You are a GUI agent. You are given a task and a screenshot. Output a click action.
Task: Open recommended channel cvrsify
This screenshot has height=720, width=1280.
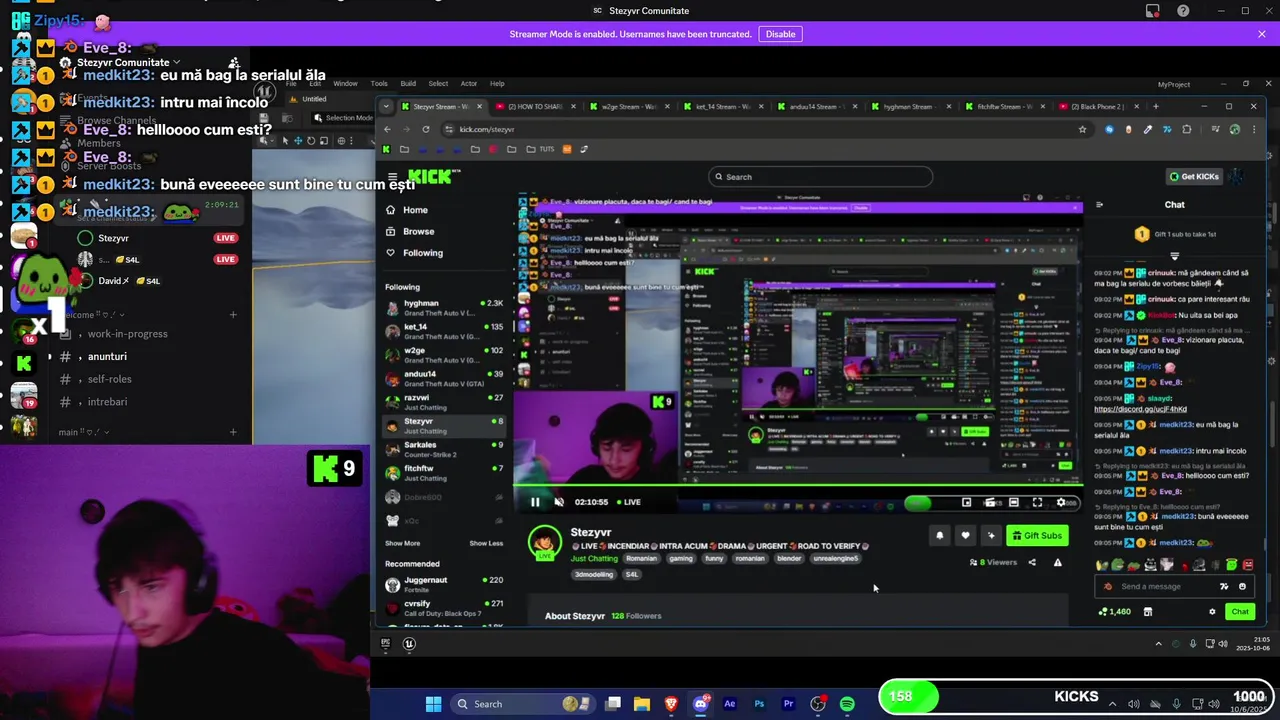[x=445, y=608]
